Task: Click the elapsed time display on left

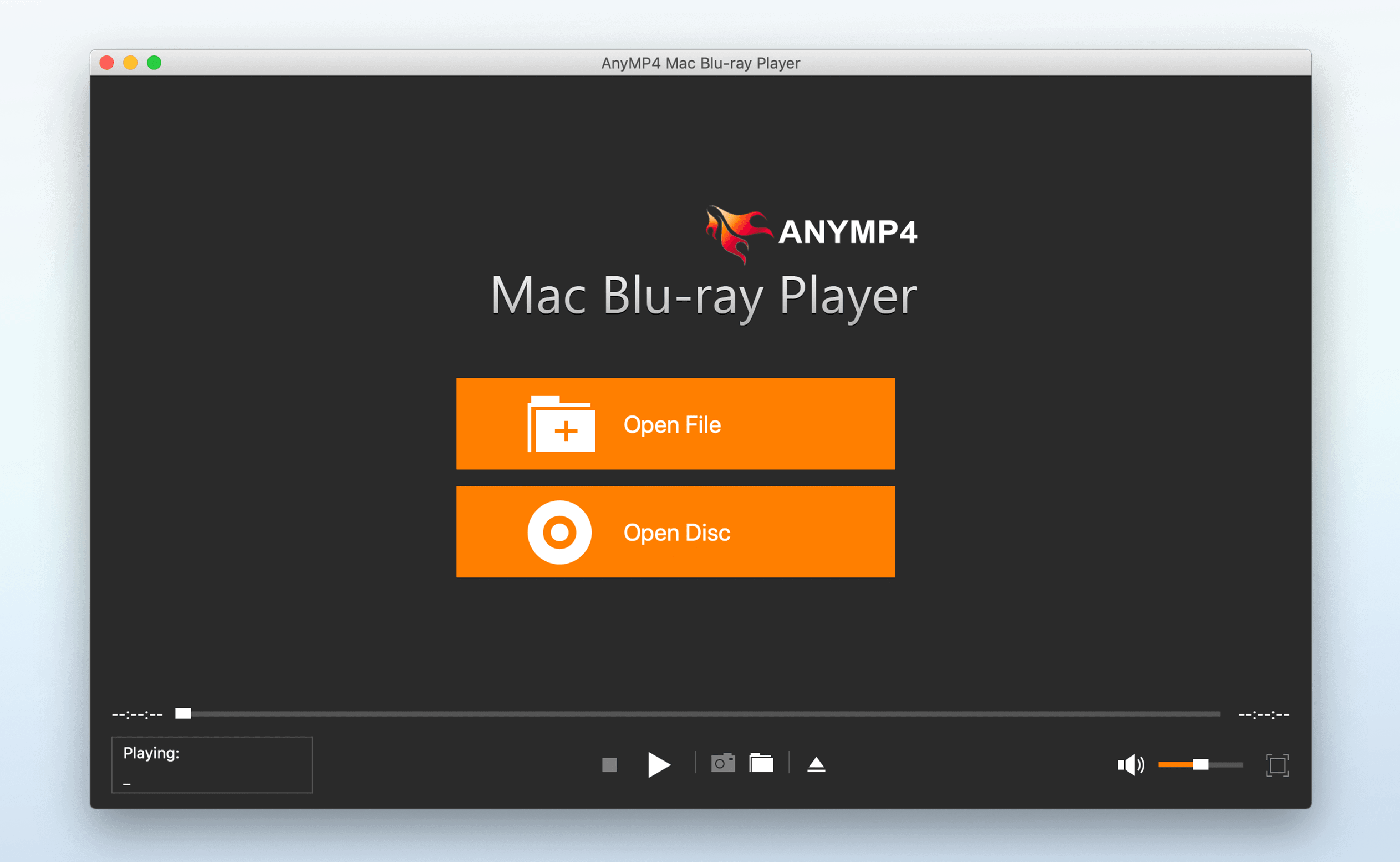Action: [x=138, y=714]
